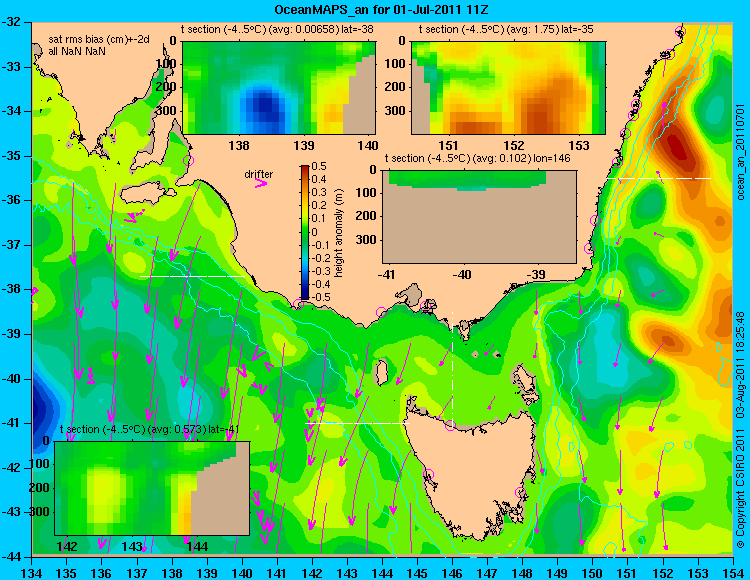
Task: Click x-axis label 142 in lat=-41 section
Action: 66,546
